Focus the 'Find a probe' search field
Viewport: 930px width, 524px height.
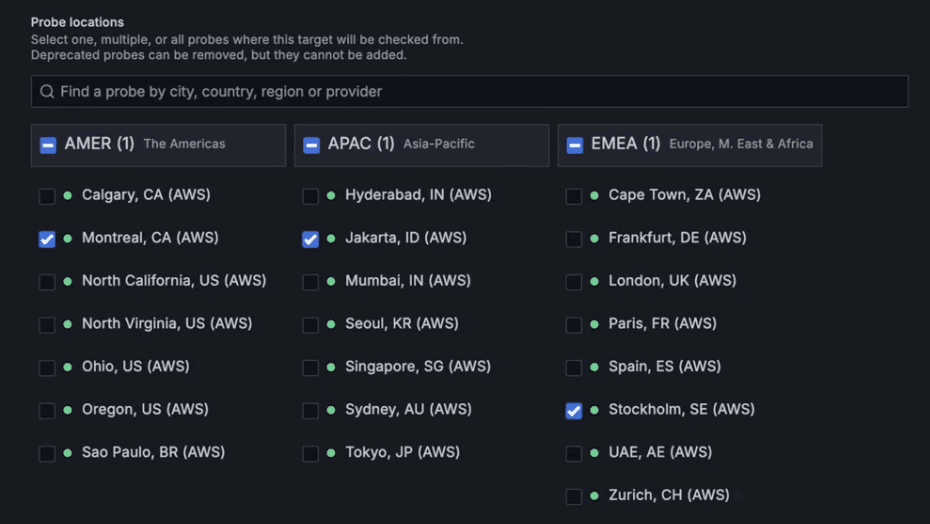(x=469, y=91)
